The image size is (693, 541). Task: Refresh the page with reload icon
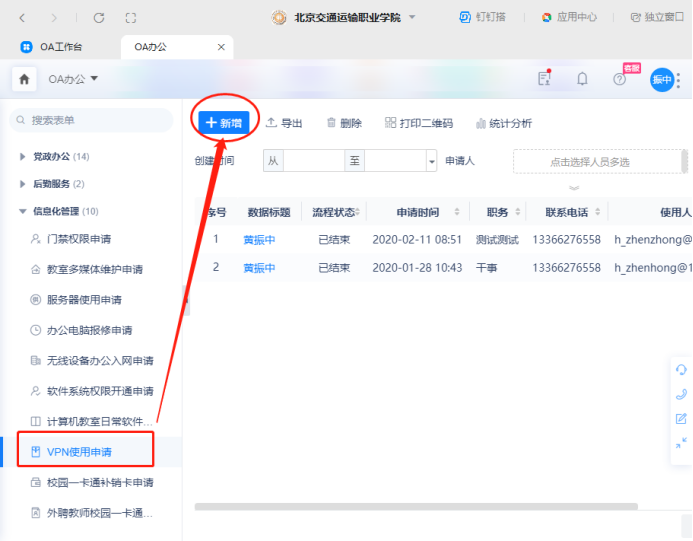98,18
